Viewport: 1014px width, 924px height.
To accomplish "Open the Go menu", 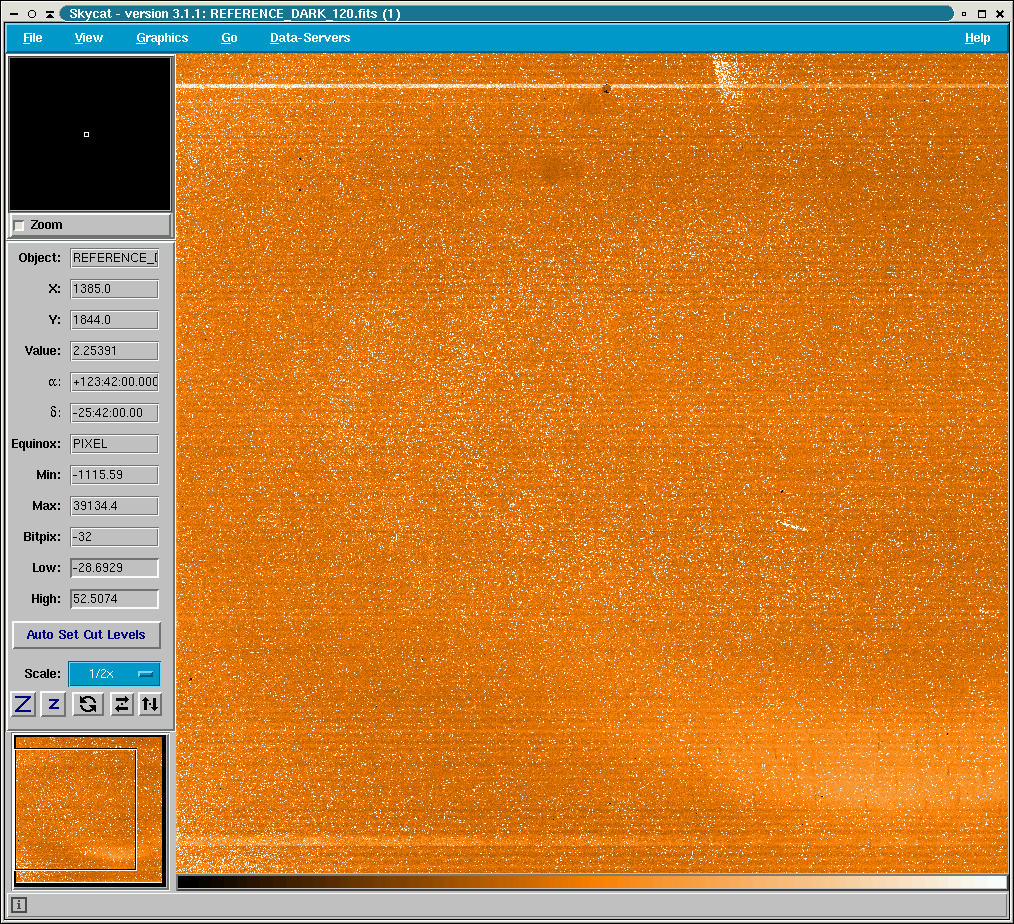I will 229,38.
